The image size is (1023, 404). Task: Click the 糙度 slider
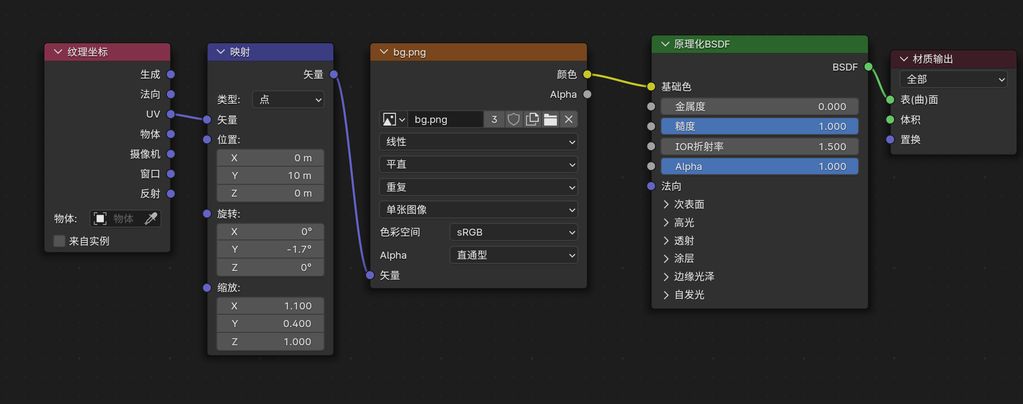click(x=759, y=126)
